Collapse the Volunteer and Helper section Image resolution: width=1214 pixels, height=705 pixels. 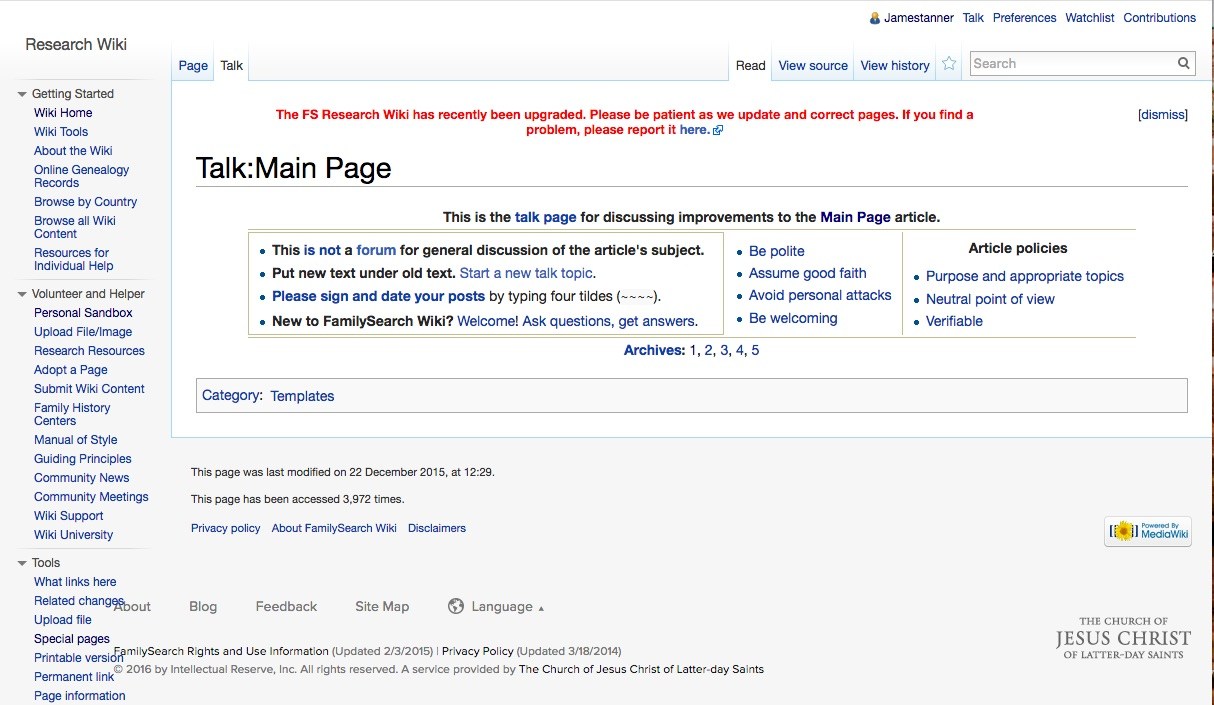(22, 294)
